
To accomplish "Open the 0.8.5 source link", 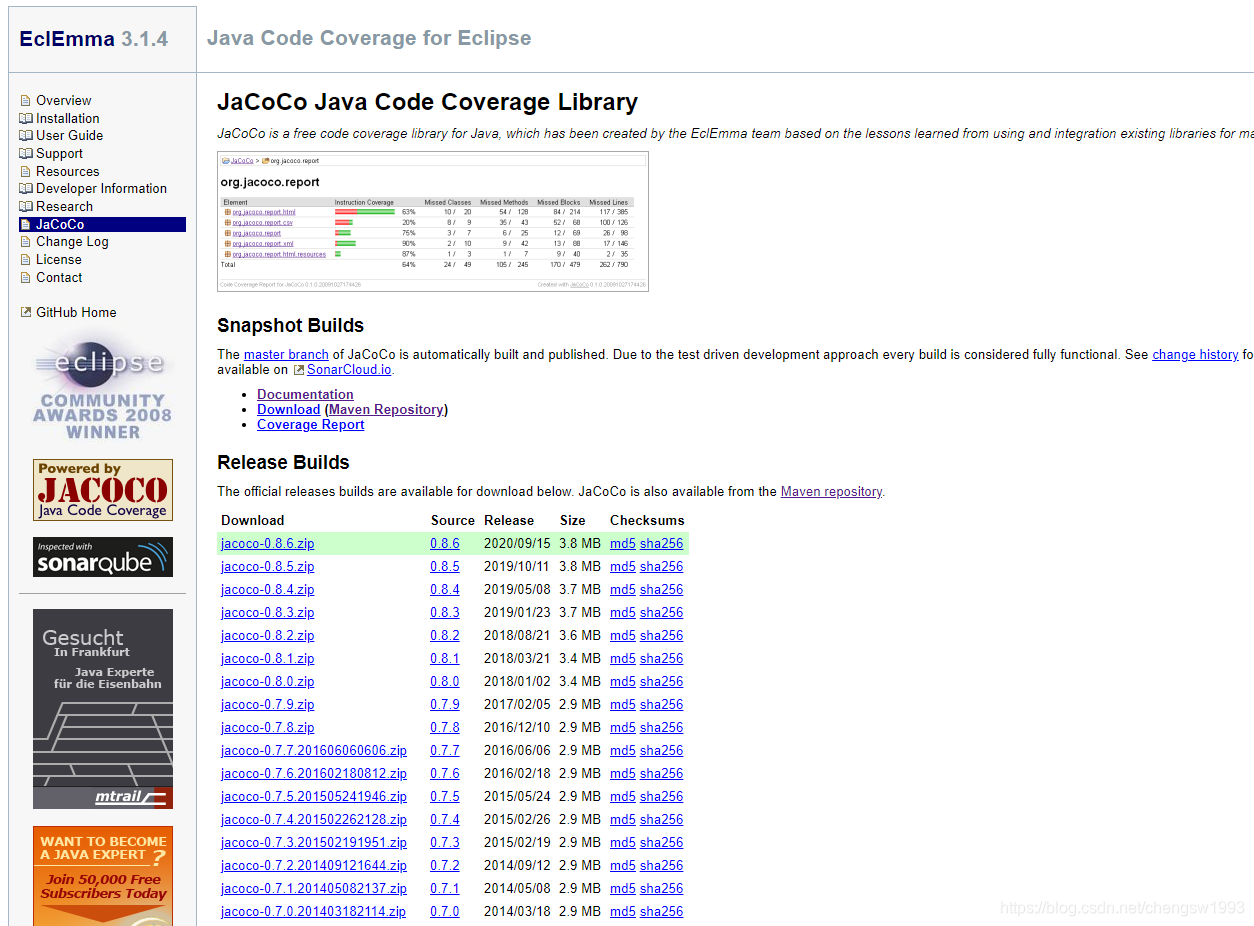I will click(x=445, y=566).
